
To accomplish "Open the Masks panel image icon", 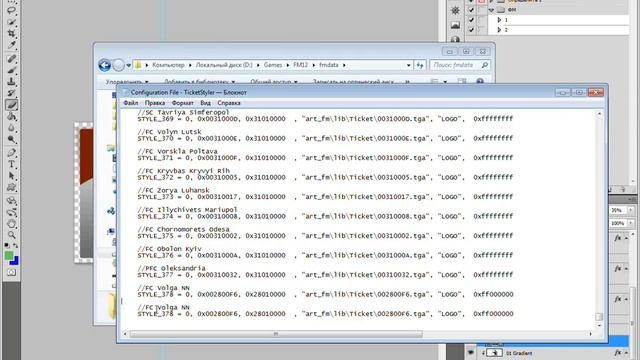I will pos(455,25).
